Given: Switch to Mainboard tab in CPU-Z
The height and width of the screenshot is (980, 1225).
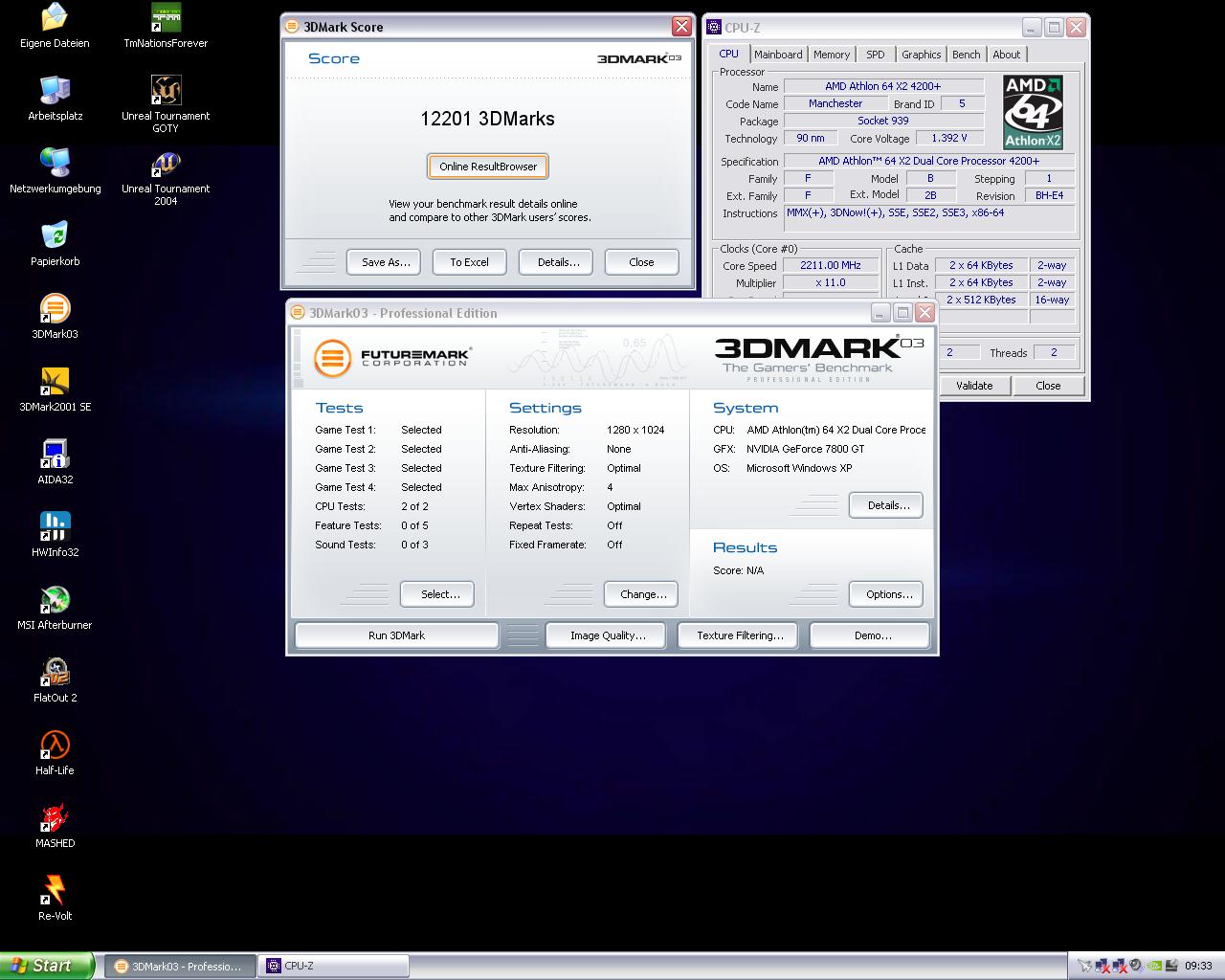Looking at the screenshot, I should point(778,55).
